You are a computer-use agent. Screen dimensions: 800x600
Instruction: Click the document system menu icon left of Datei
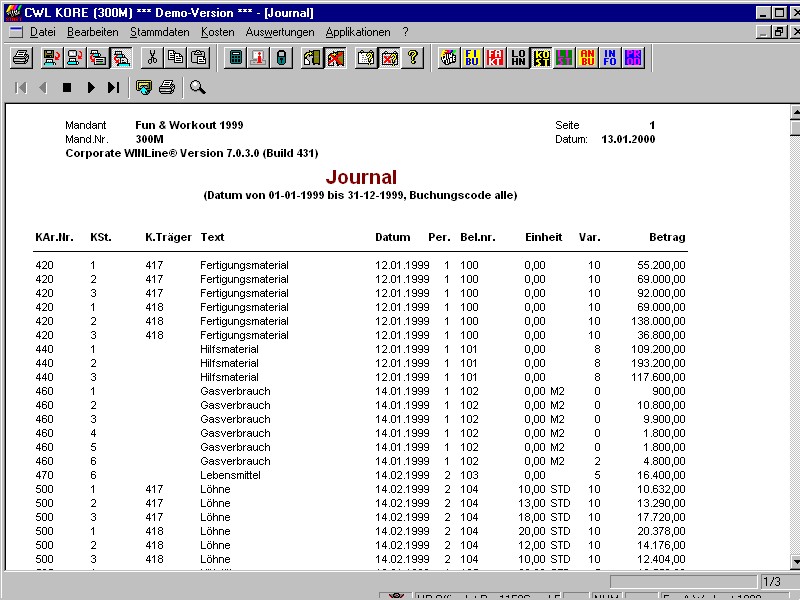(x=16, y=32)
